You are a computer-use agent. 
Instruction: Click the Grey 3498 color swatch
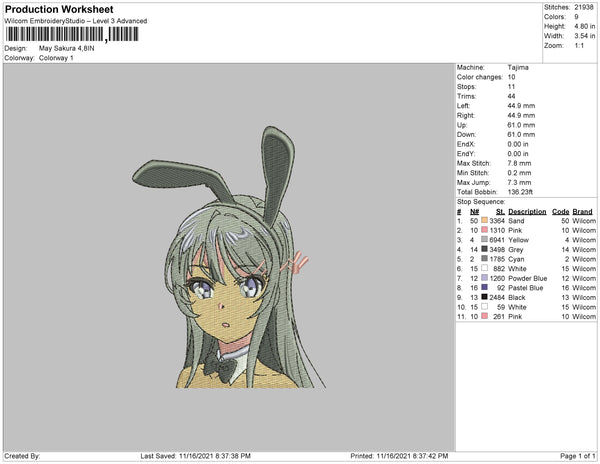point(484,249)
